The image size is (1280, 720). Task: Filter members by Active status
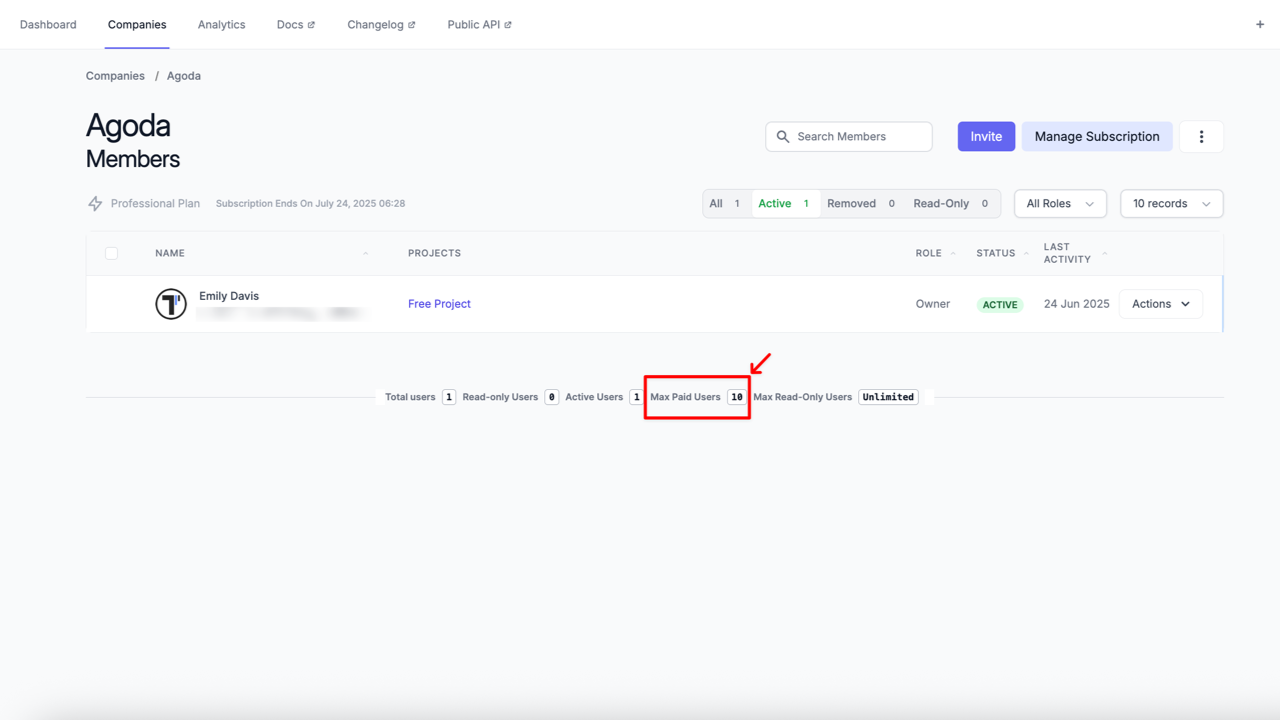784,204
